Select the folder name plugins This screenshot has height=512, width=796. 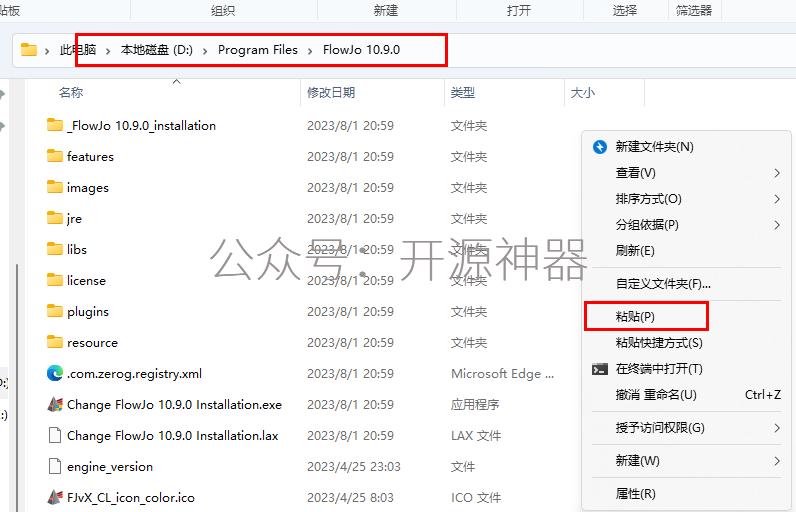(88, 312)
